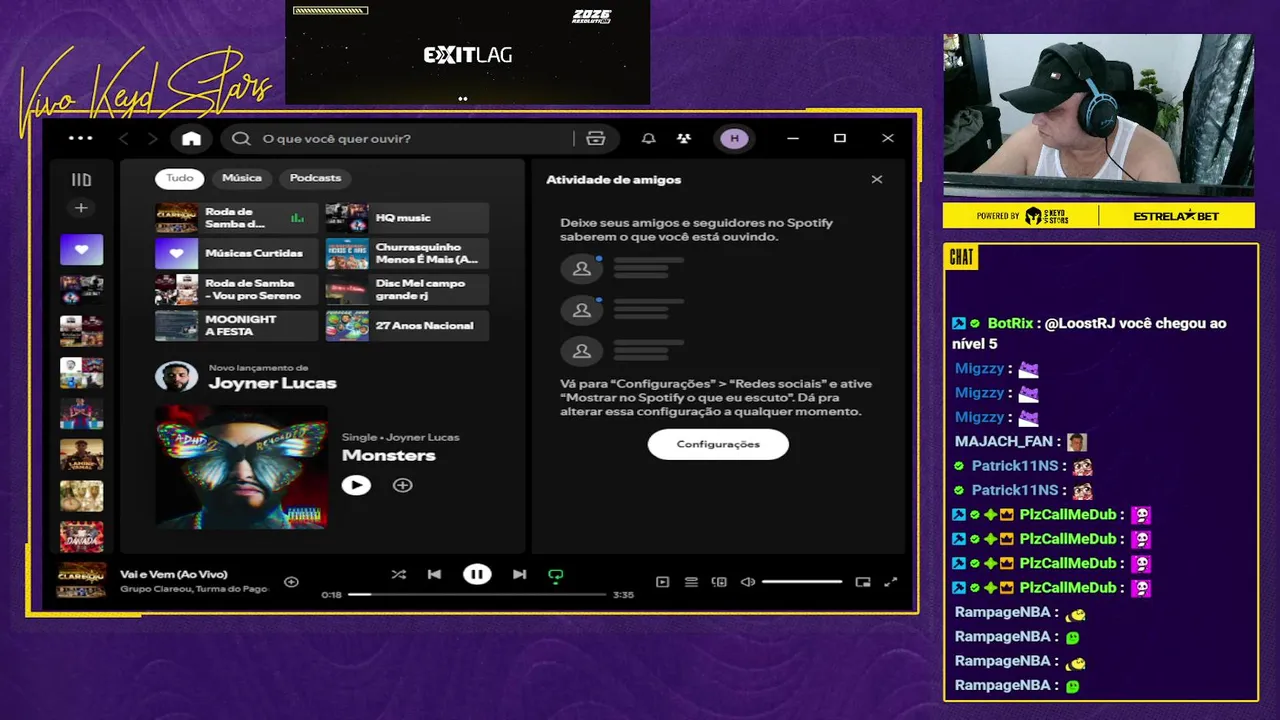The width and height of the screenshot is (1280, 720).
Task: Open the 'HQ music' tile
Action: [x=407, y=218]
